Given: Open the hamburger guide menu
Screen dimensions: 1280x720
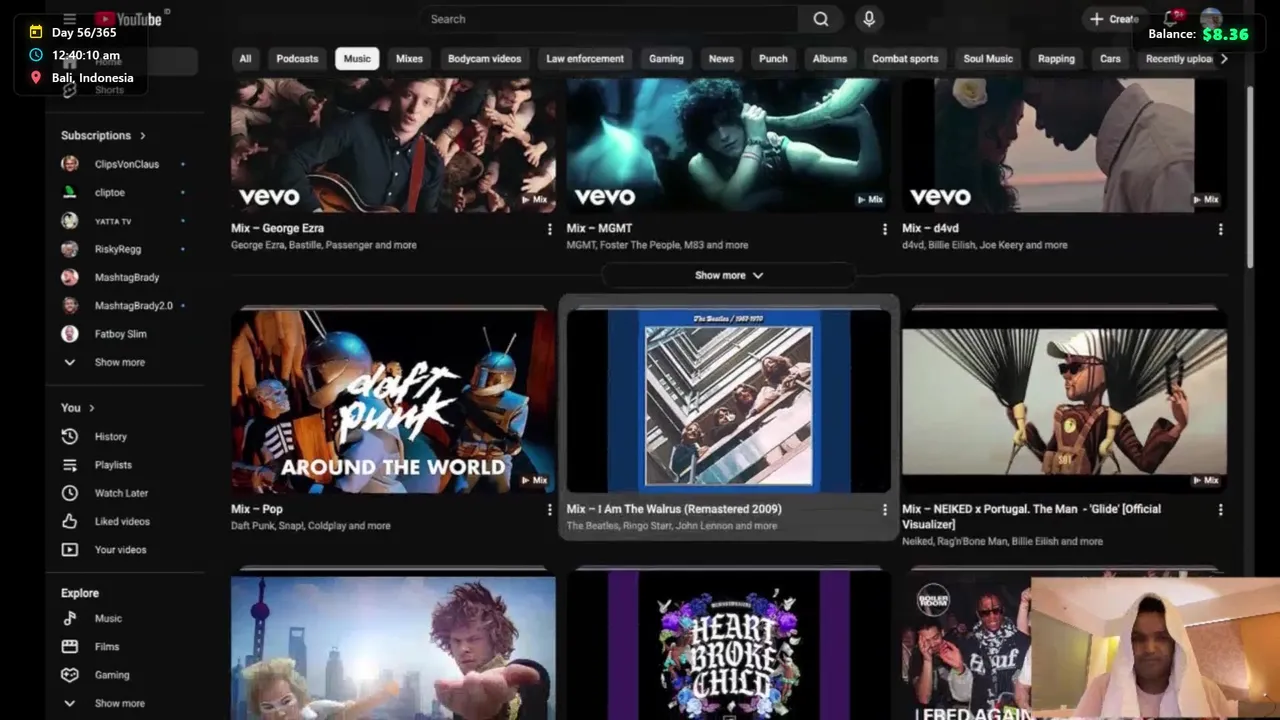Looking at the screenshot, I should pos(70,19).
